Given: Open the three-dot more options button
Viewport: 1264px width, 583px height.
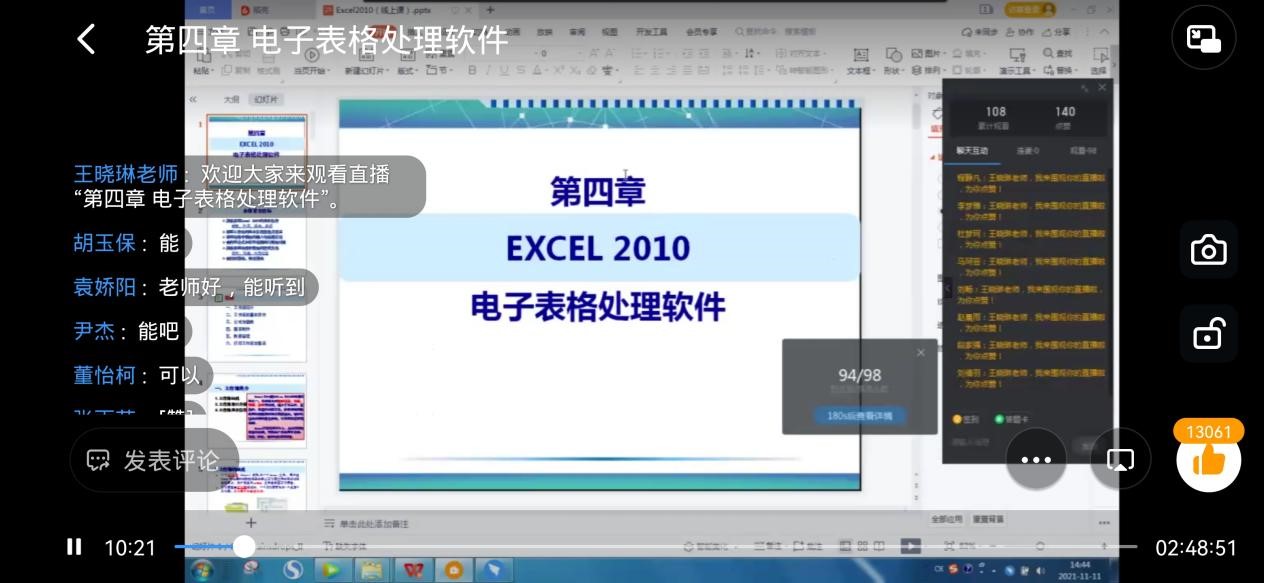Looking at the screenshot, I should pos(1036,459).
